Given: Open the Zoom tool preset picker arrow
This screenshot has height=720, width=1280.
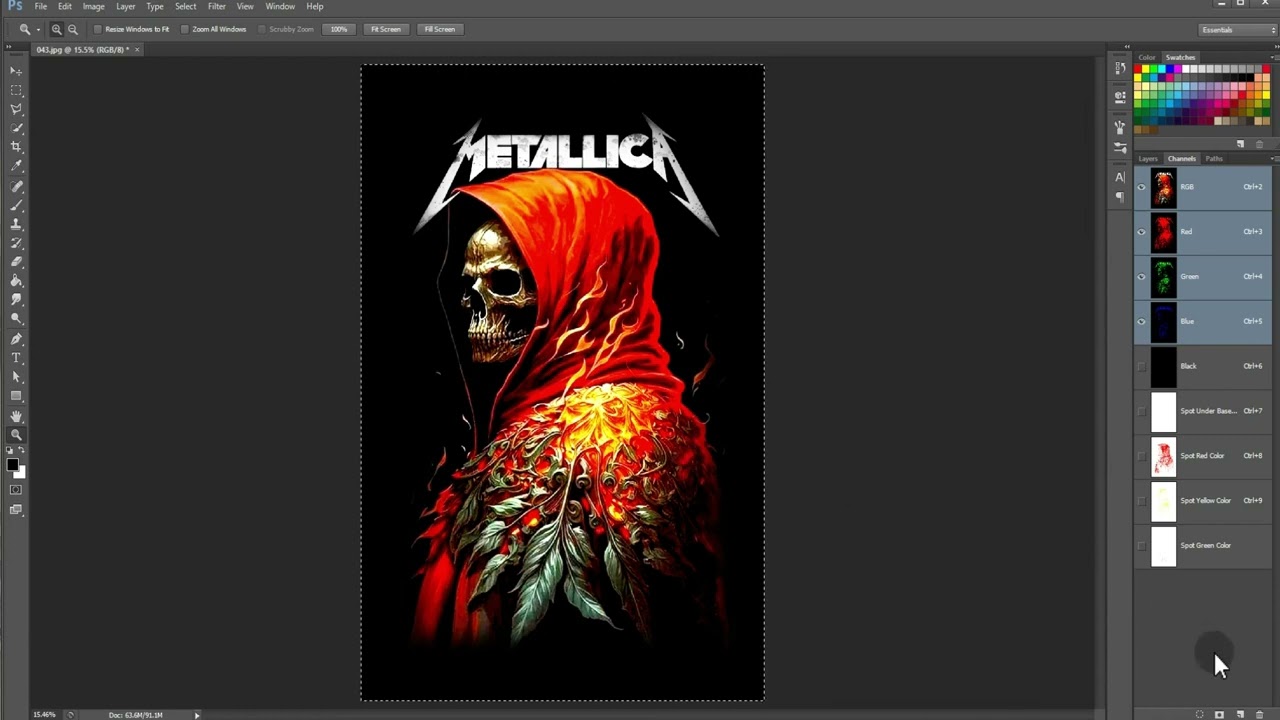Looking at the screenshot, I should (38, 29).
